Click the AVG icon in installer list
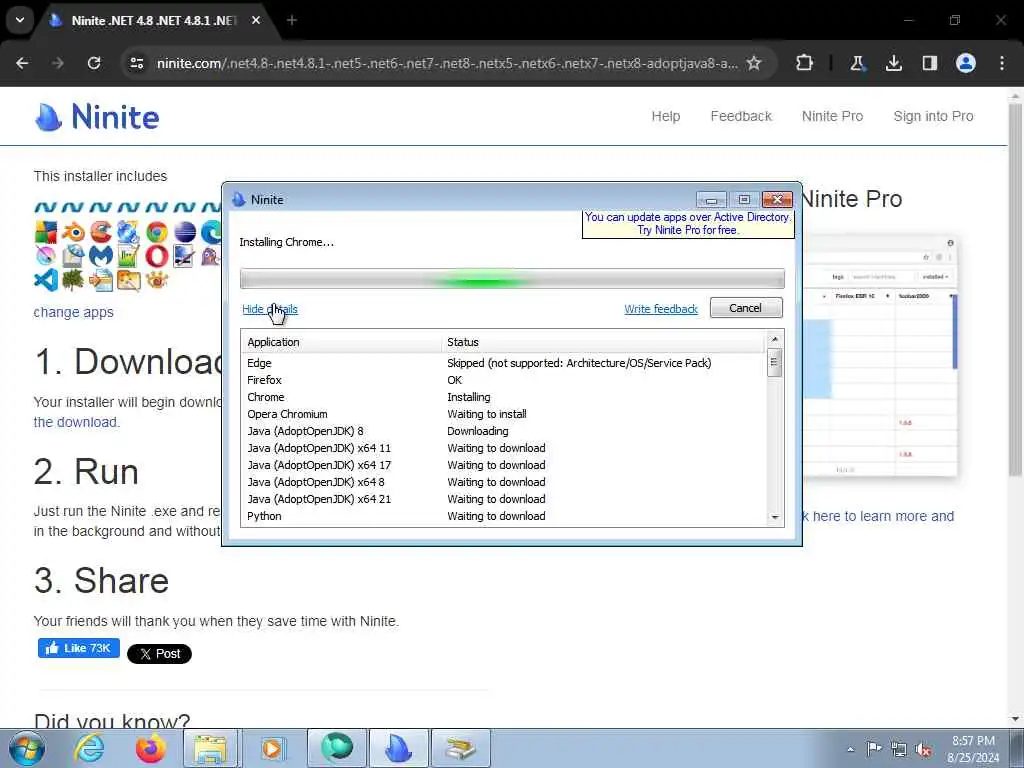The height and width of the screenshot is (768, 1024). coord(46,232)
